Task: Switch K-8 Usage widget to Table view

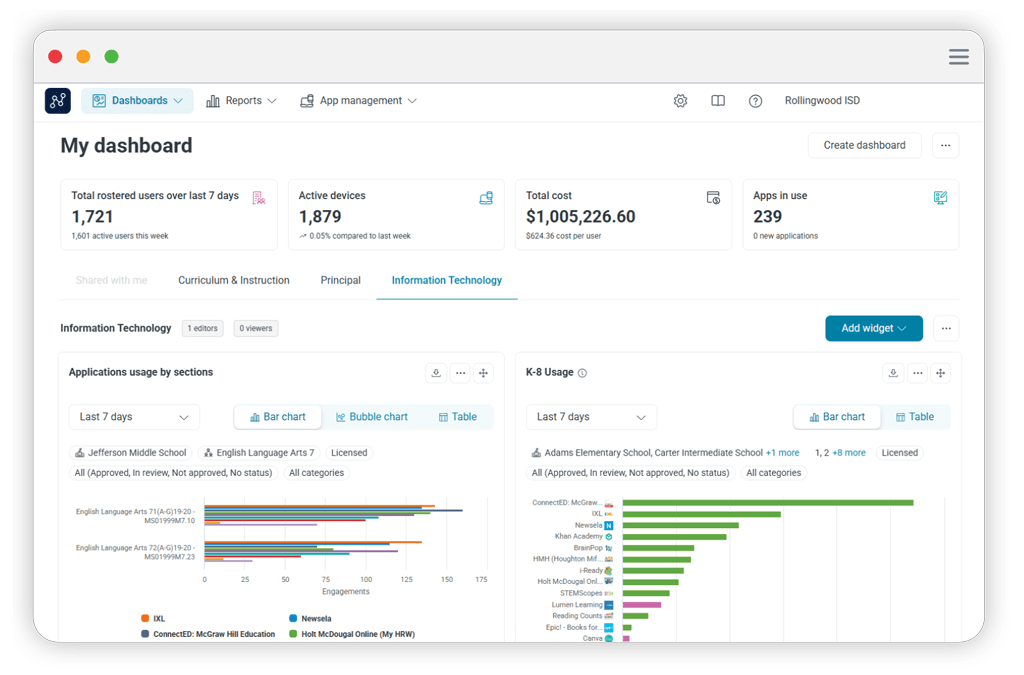Action: coord(918,417)
